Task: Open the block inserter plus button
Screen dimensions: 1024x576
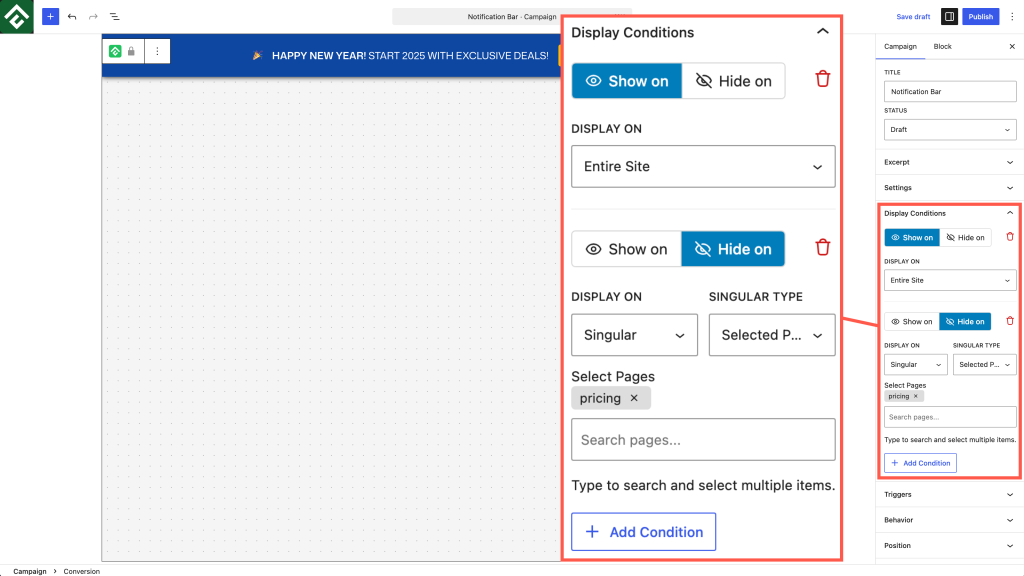Action: point(50,16)
